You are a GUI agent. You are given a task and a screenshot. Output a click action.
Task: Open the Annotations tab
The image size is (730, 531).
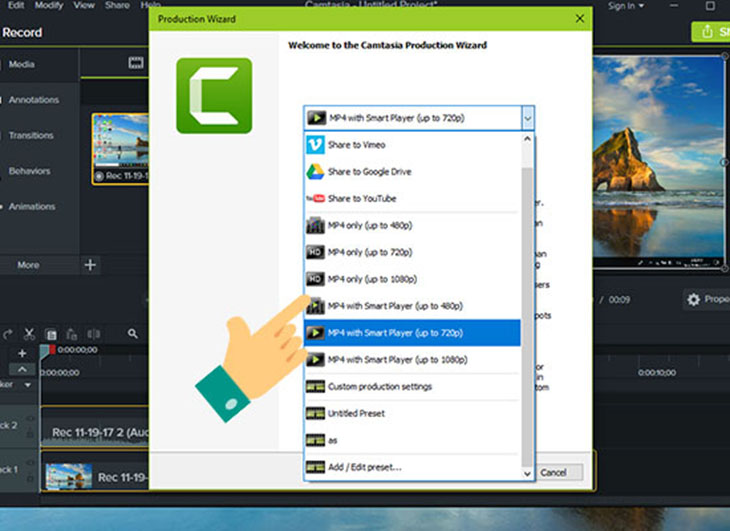click(x=34, y=100)
